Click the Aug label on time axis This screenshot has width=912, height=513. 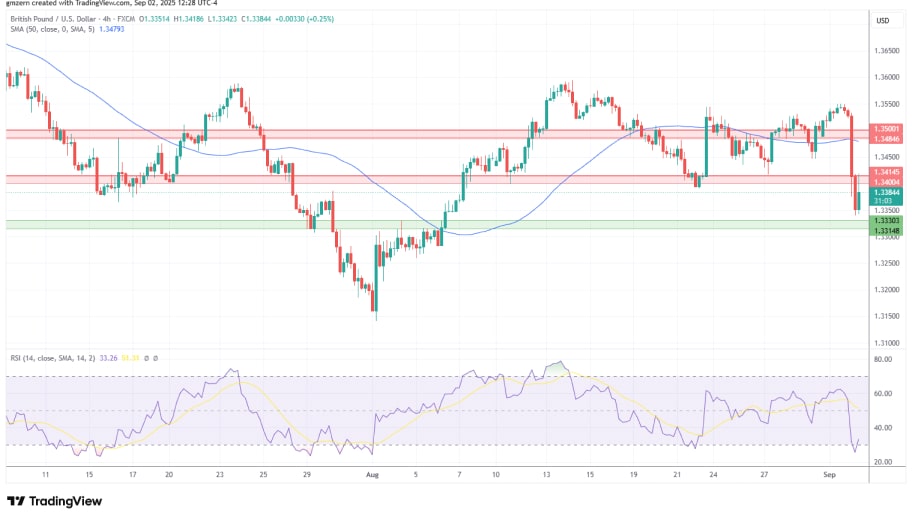[x=372, y=475]
